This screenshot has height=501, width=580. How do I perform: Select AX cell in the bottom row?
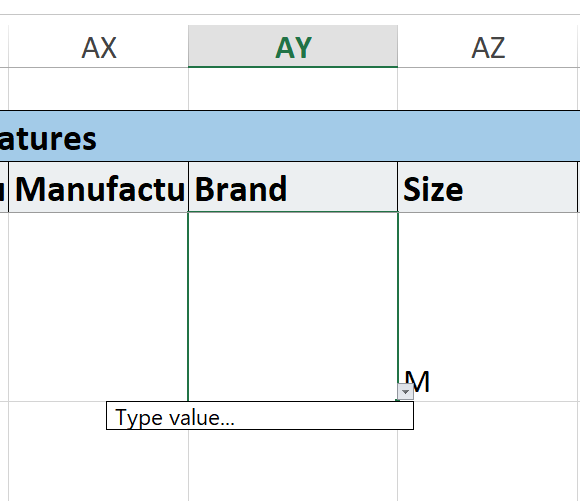(x=57, y=451)
